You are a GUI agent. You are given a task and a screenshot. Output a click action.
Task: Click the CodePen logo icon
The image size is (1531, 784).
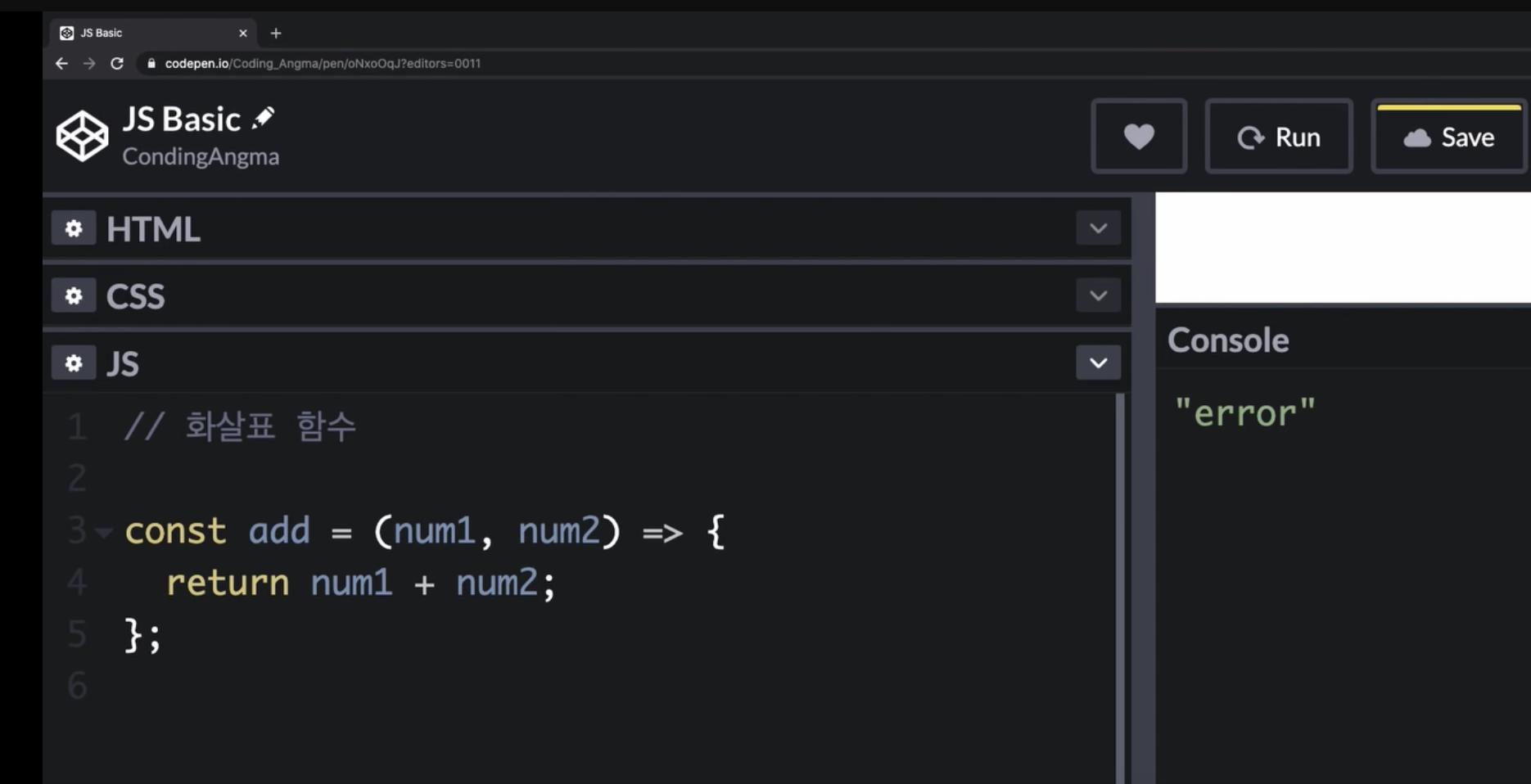(x=82, y=136)
